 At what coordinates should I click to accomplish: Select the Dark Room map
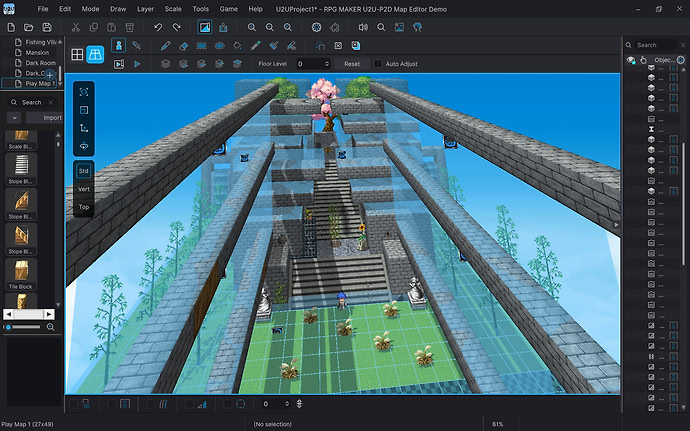pos(40,63)
